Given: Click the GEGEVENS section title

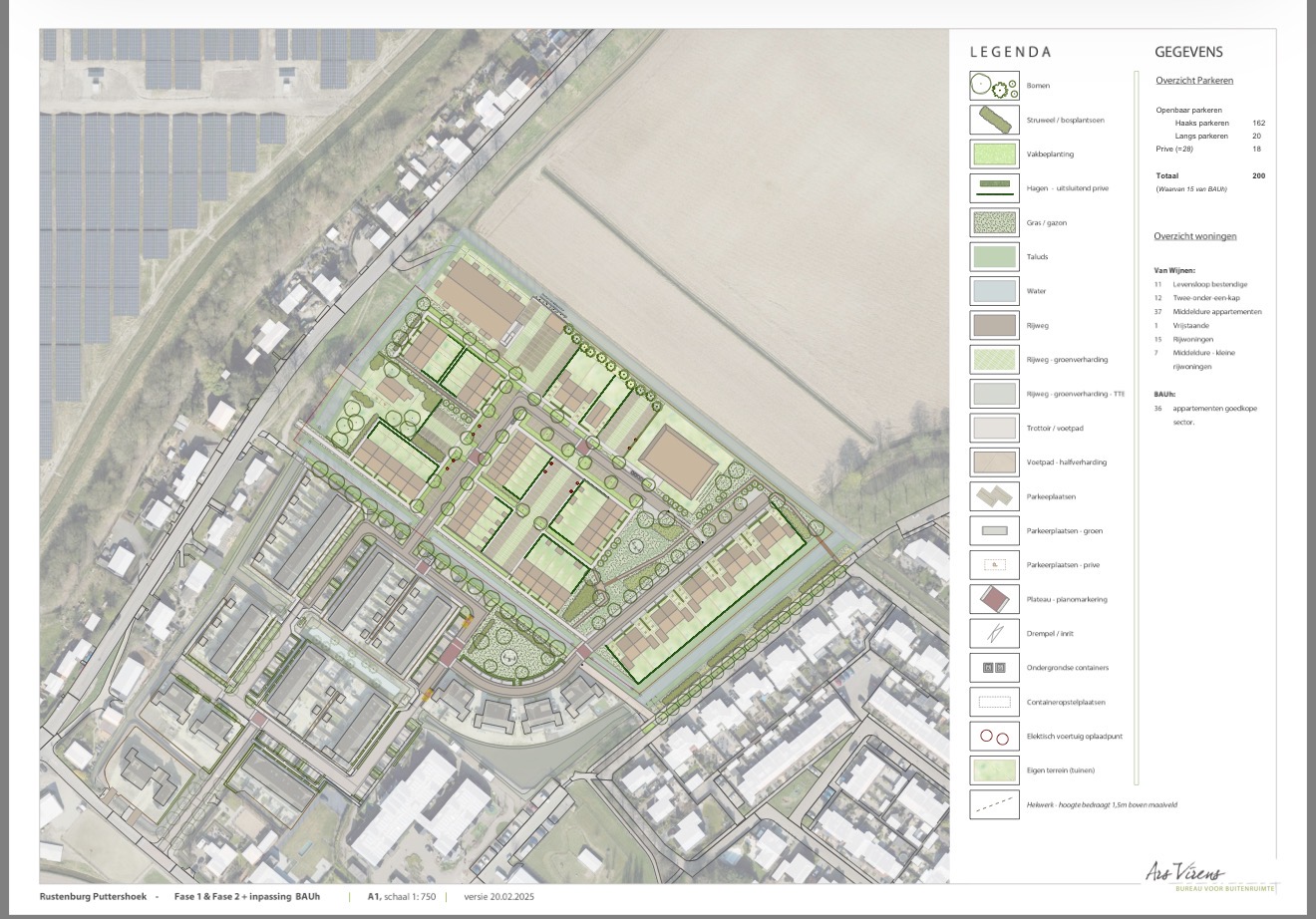Looking at the screenshot, I should pyautogui.click(x=1188, y=52).
